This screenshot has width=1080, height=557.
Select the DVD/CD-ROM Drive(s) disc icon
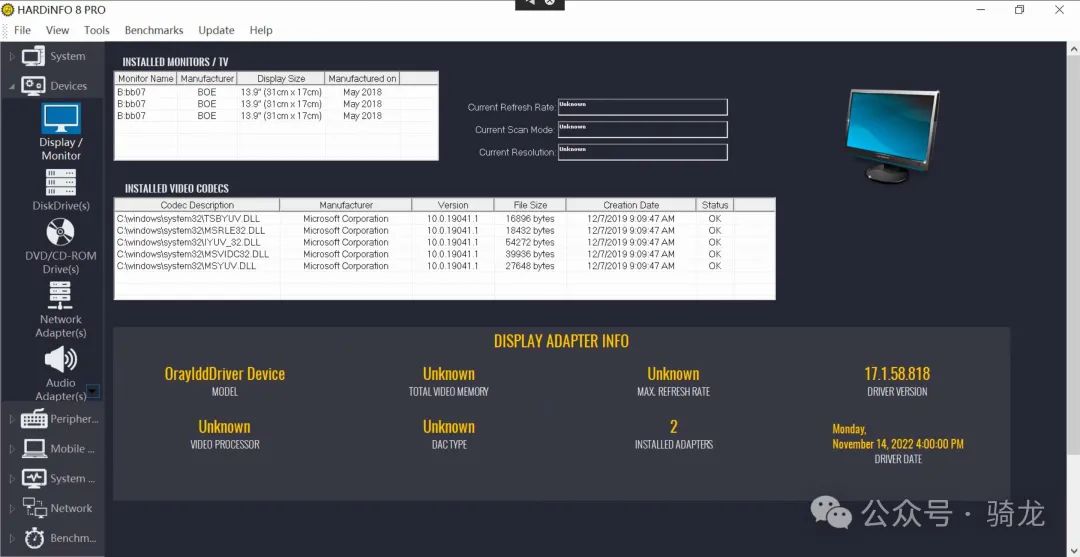[x=61, y=232]
